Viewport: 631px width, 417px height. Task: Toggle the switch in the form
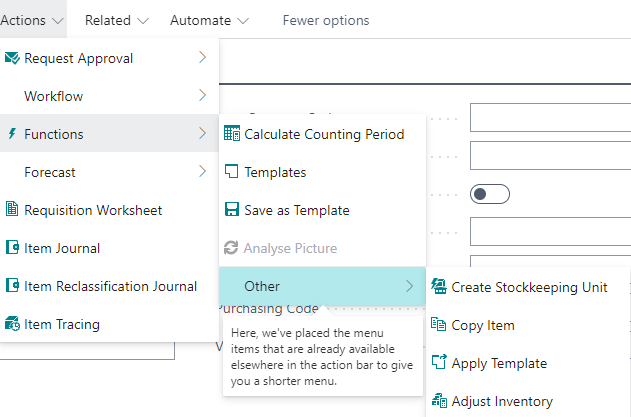490,194
